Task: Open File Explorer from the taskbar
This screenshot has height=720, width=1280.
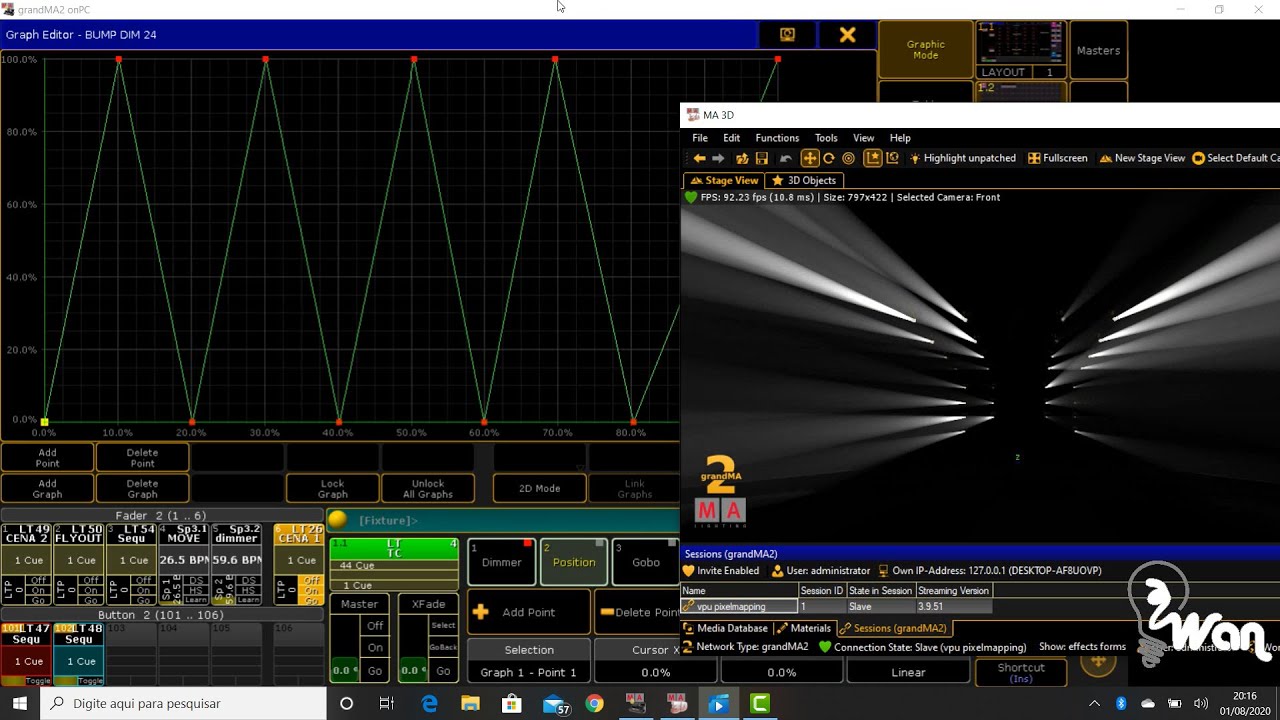Action: click(470, 704)
